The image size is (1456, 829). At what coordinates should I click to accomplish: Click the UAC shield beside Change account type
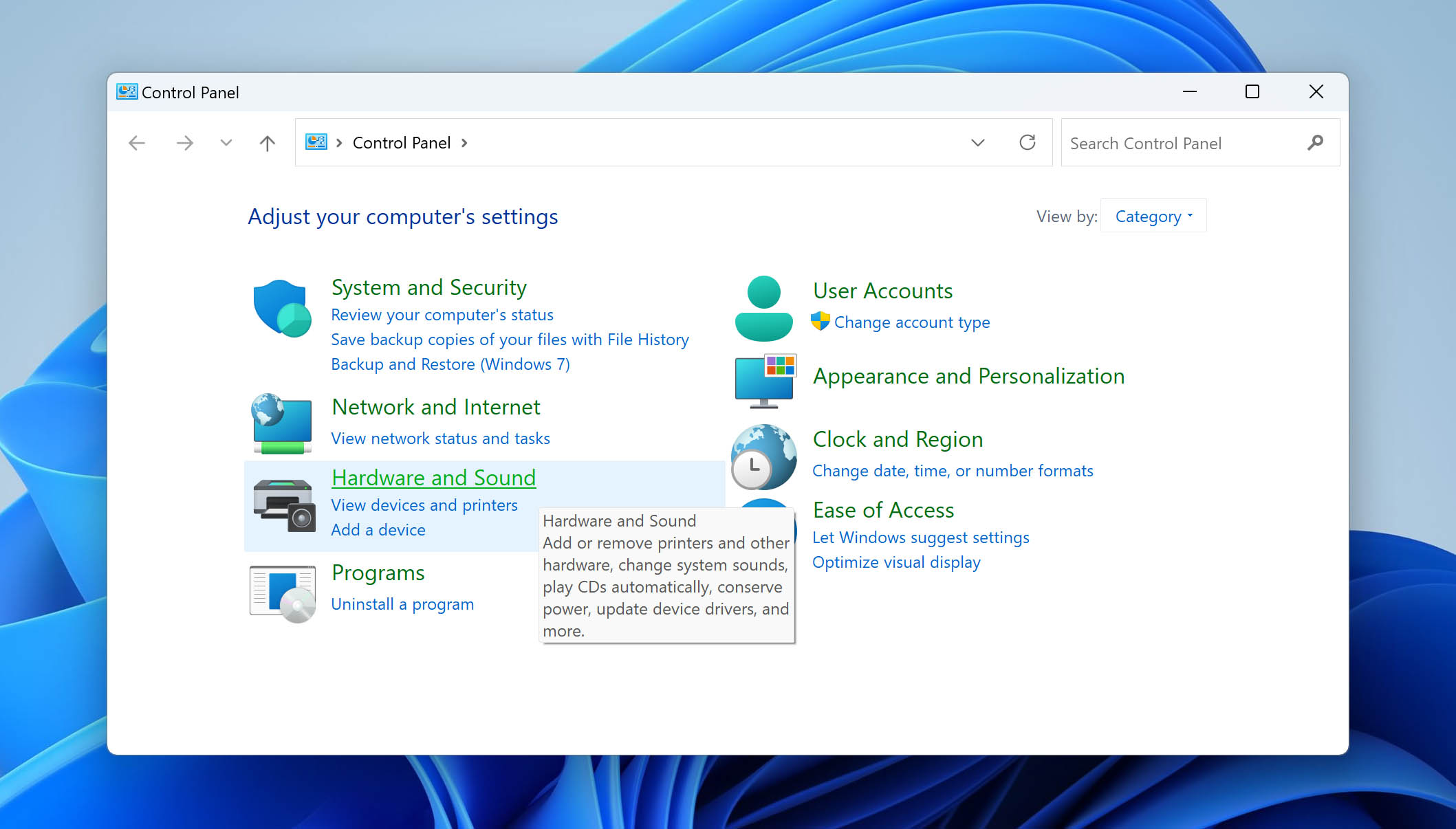(820, 321)
